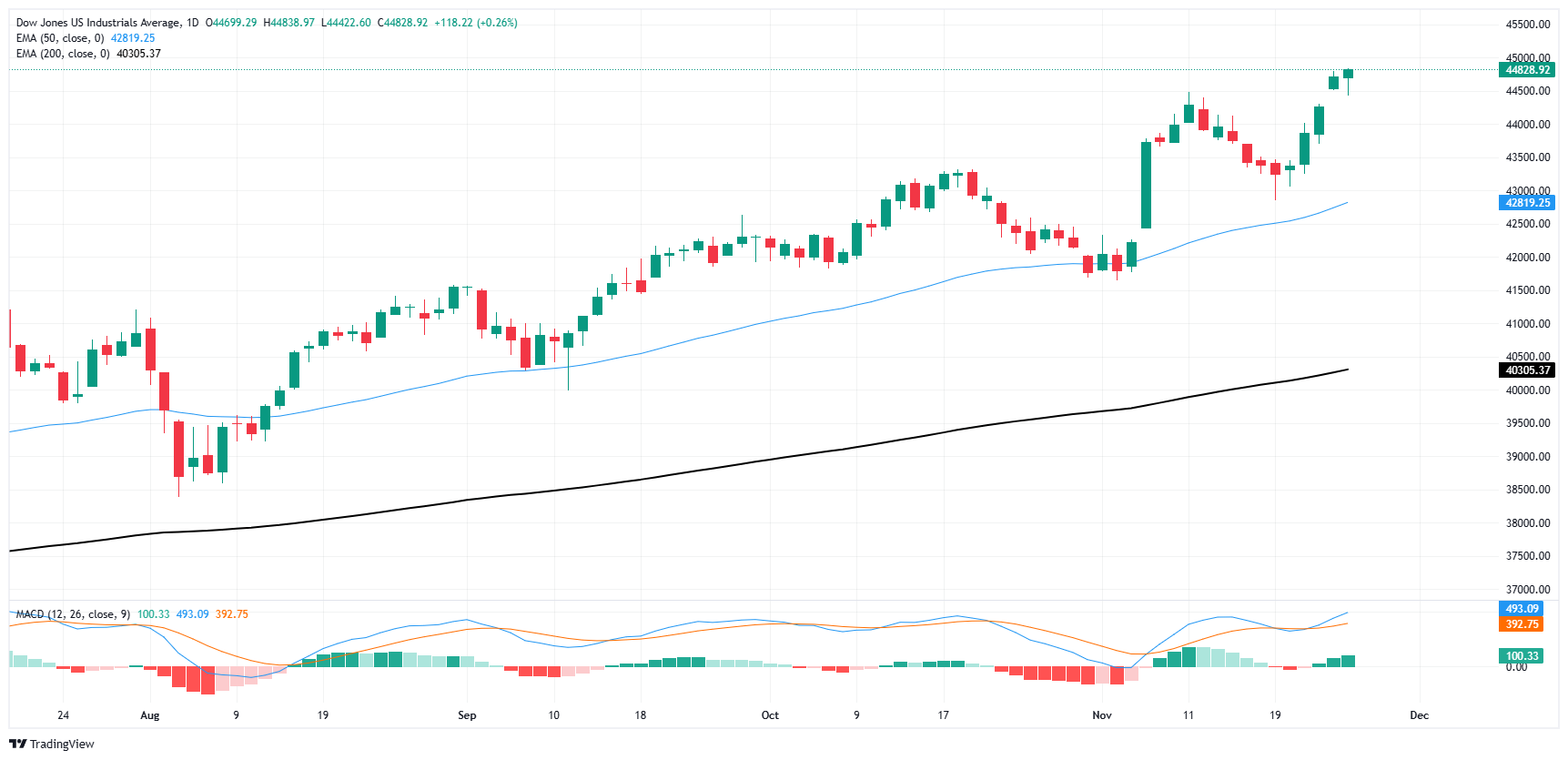The image size is (1568, 760).
Task: Click the current price tag 44828.92
Action: 1527,70
